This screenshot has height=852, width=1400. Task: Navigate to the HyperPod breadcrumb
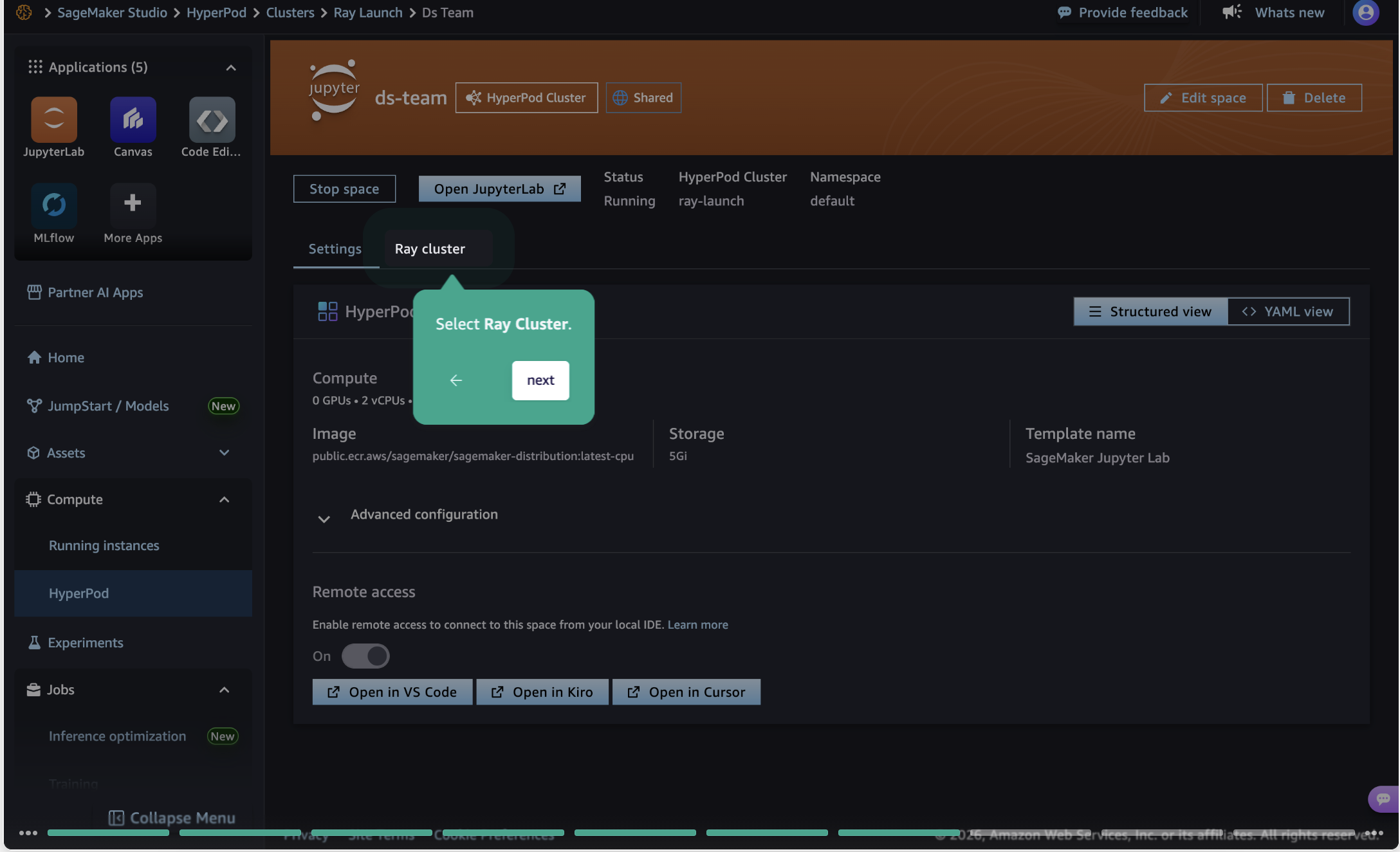click(217, 12)
